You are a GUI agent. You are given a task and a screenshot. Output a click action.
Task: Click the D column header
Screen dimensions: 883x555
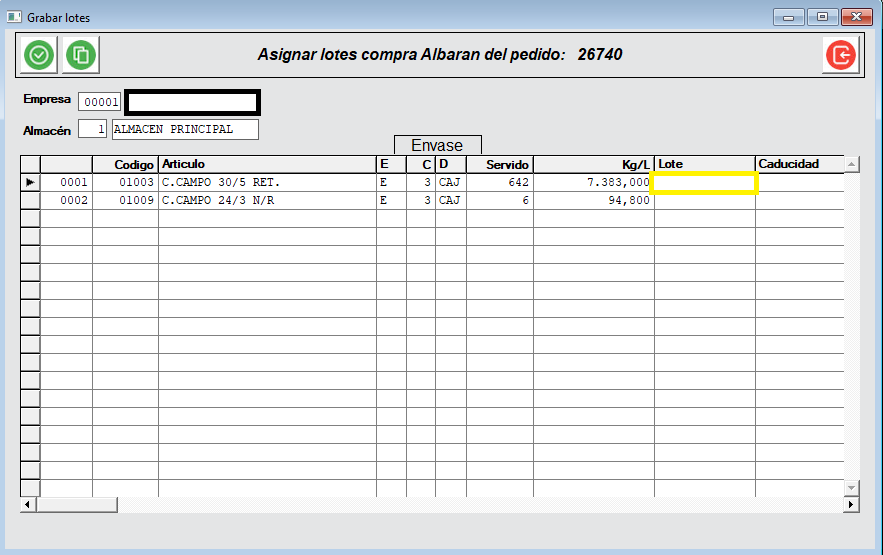point(451,164)
